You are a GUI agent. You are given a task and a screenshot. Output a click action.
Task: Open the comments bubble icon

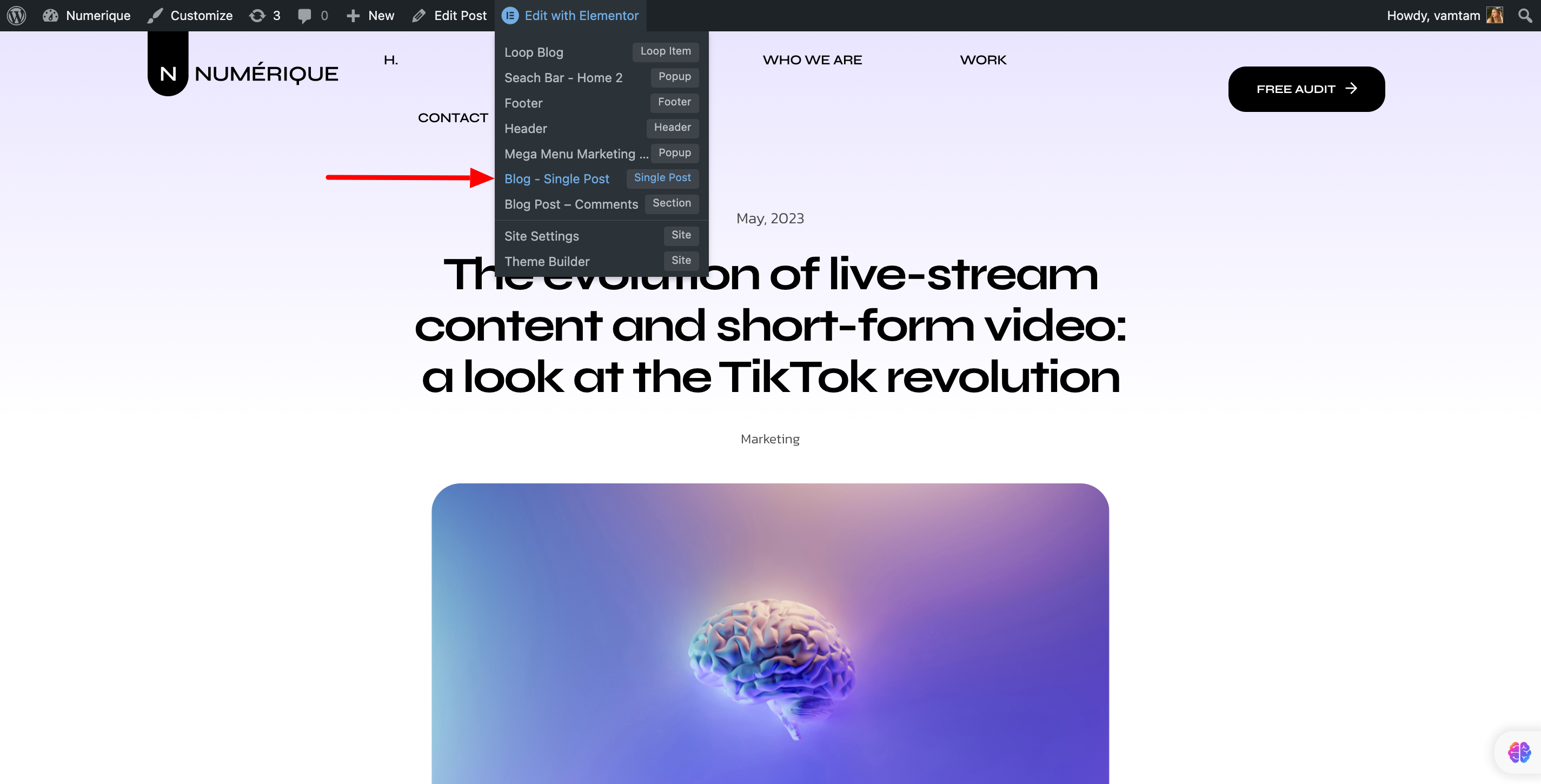[x=304, y=16]
